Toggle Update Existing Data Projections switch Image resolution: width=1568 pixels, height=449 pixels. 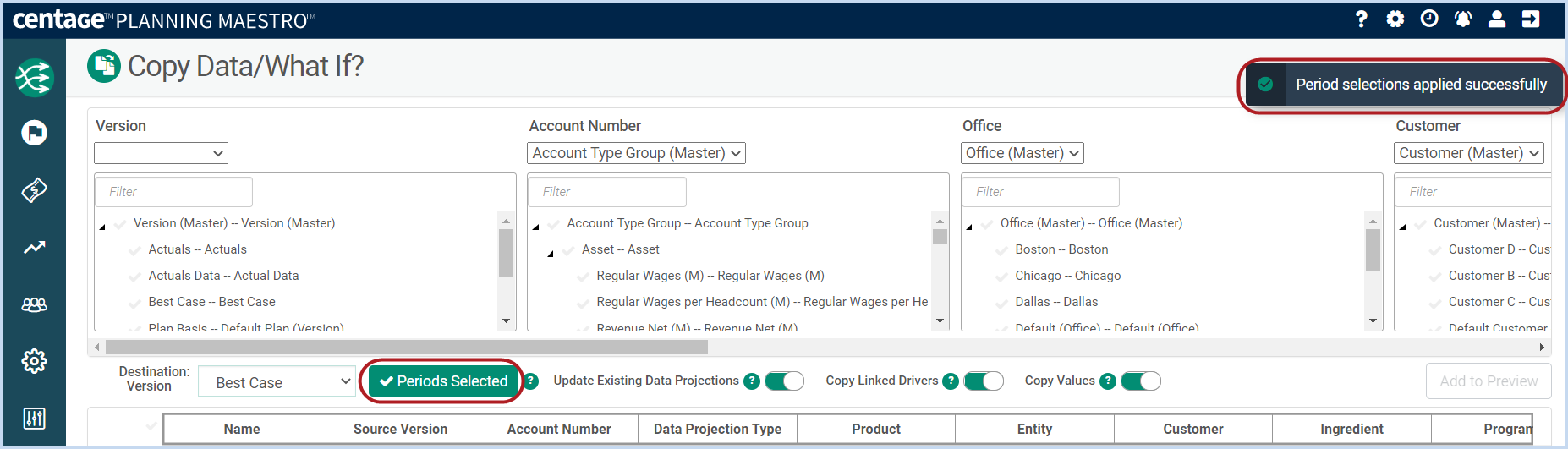(784, 381)
